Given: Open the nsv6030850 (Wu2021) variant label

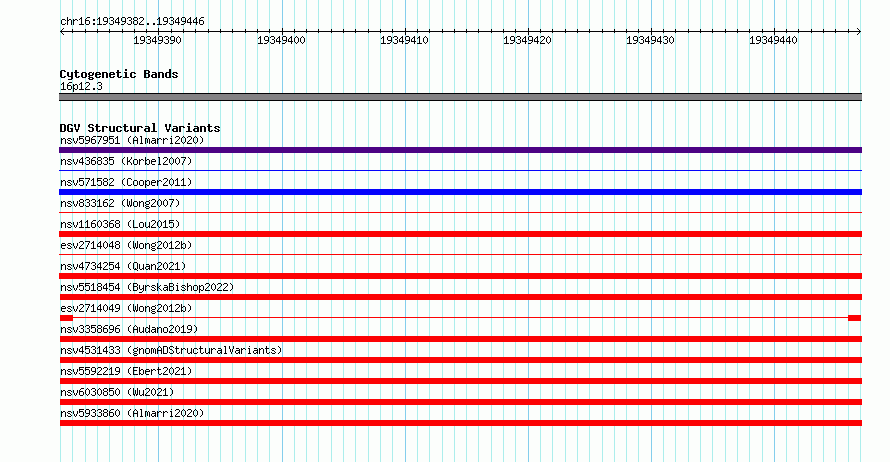Looking at the screenshot, I should [x=117, y=392].
